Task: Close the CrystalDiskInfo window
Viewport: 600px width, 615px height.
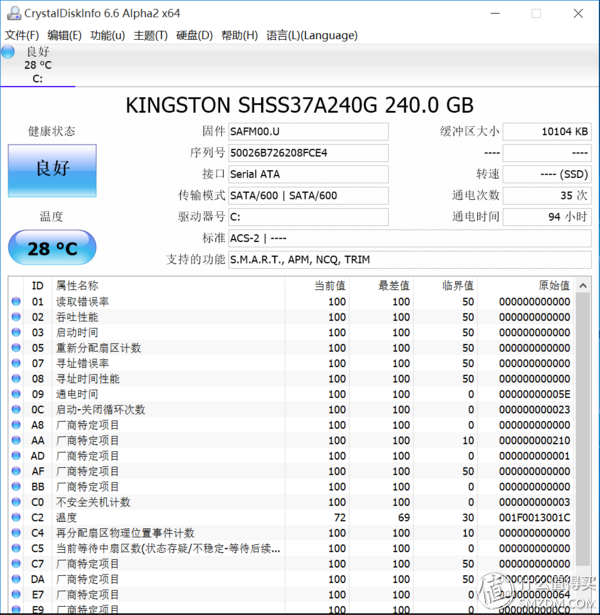Action: click(x=578, y=13)
